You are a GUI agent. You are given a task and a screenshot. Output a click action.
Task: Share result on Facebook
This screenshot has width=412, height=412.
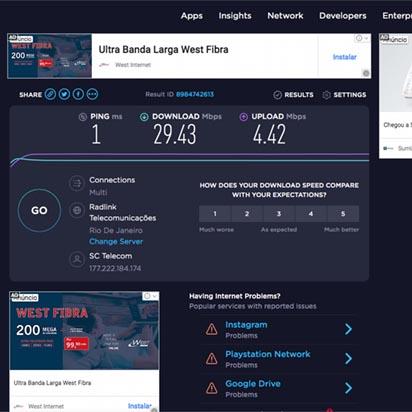click(x=78, y=94)
